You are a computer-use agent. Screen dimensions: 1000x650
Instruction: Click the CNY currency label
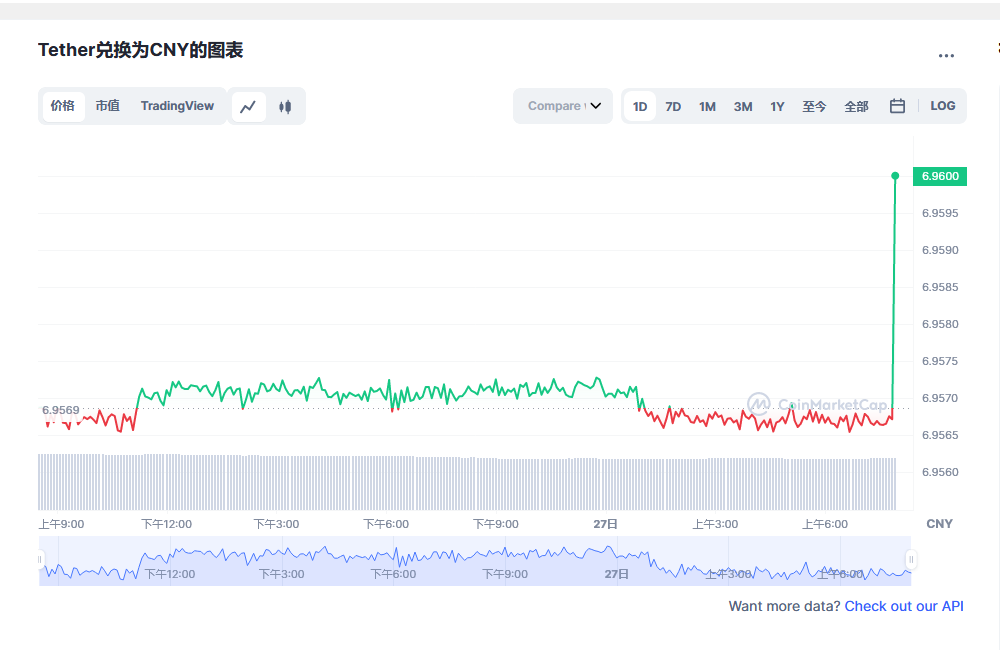point(939,524)
